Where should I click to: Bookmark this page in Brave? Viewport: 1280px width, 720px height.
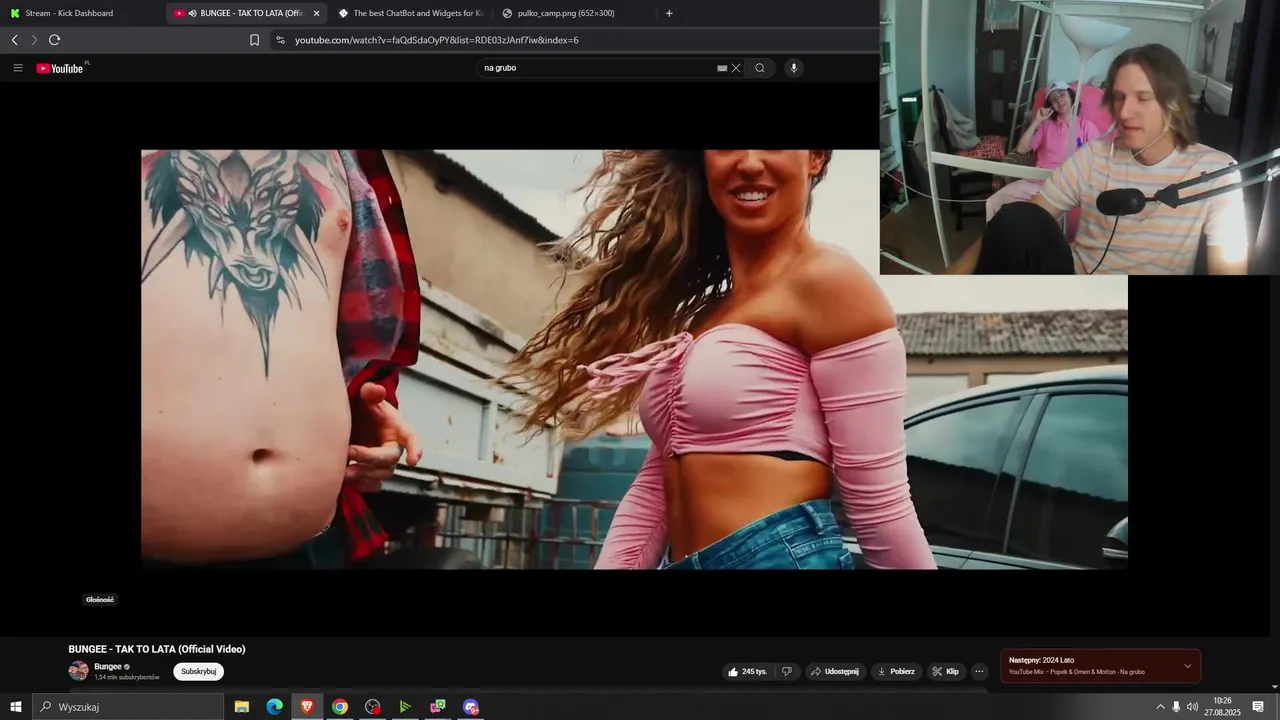coord(254,40)
